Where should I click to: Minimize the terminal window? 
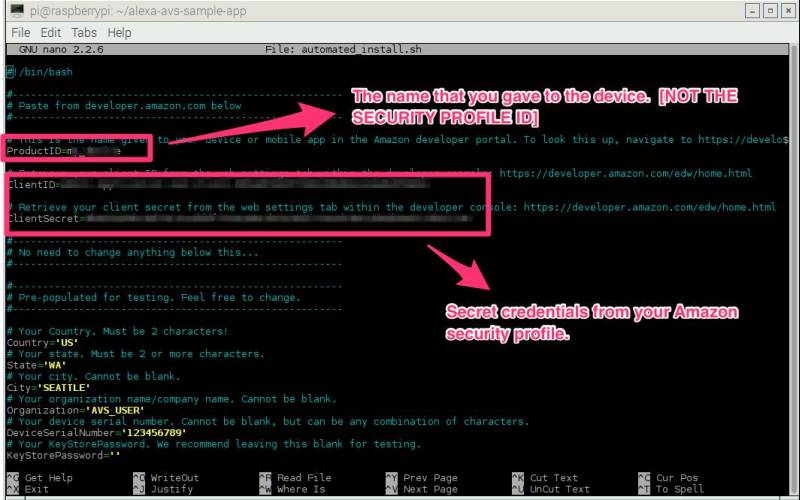tap(752, 11)
